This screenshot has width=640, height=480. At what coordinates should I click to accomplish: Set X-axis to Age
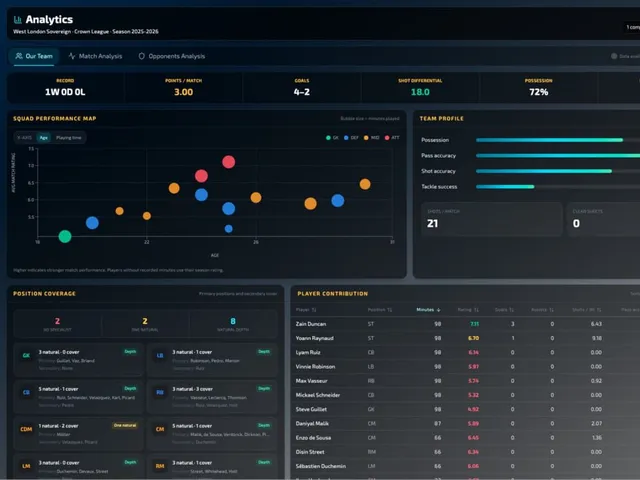(44, 138)
